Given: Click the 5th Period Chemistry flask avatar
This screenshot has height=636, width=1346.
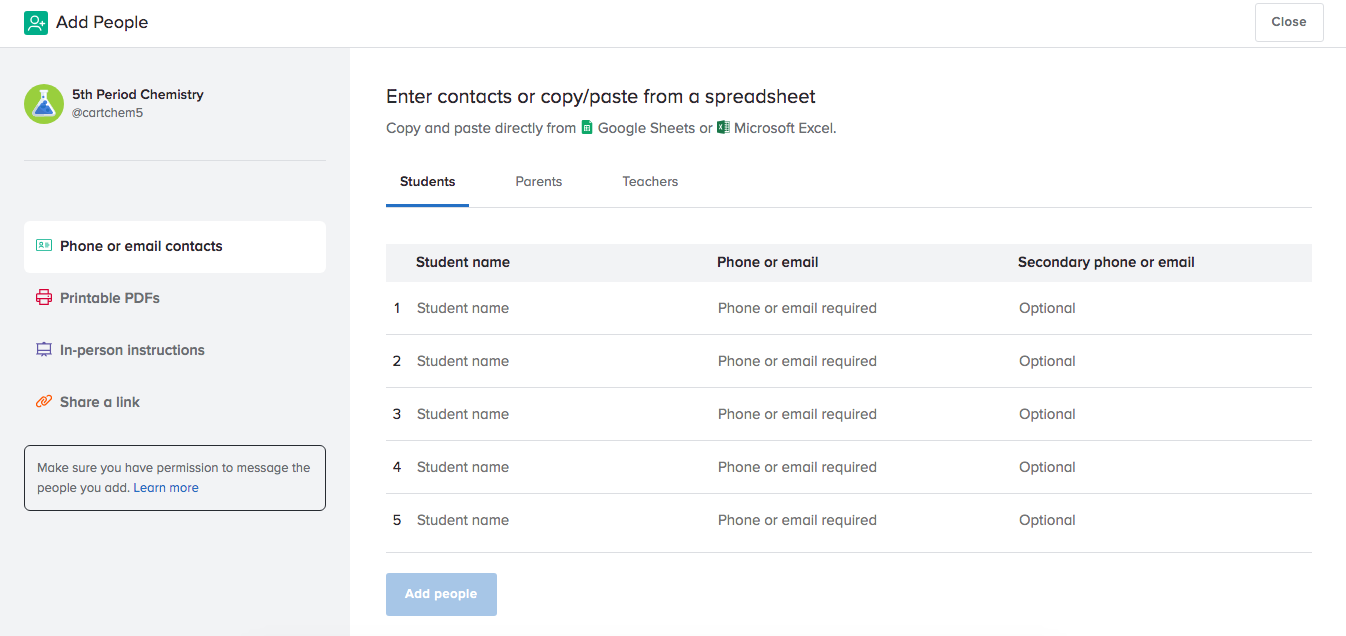Looking at the screenshot, I should pyautogui.click(x=44, y=104).
